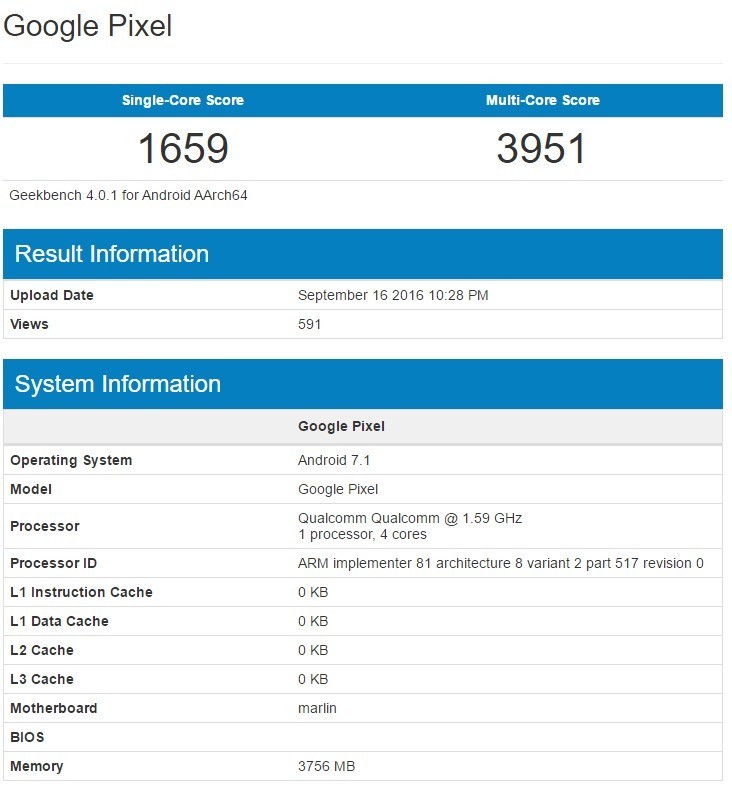732x789 pixels.
Task: Click the System Information section header
Action: click(x=118, y=384)
